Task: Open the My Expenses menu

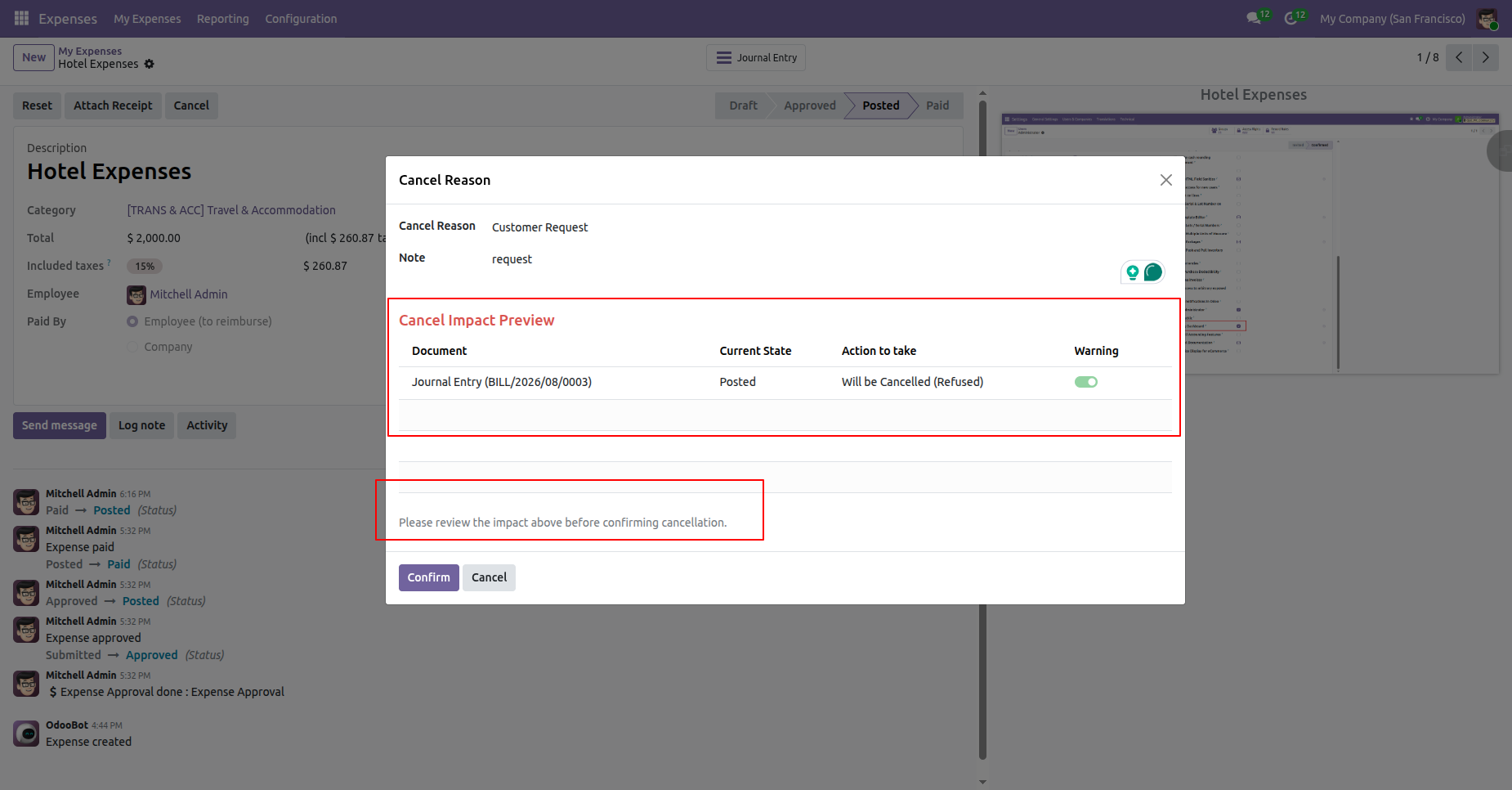Action: pyautogui.click(x=147, y=19)
